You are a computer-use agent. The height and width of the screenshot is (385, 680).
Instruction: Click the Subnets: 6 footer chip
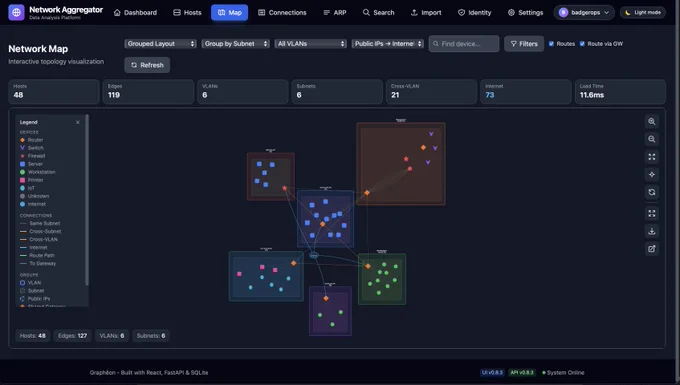[151, 336]
